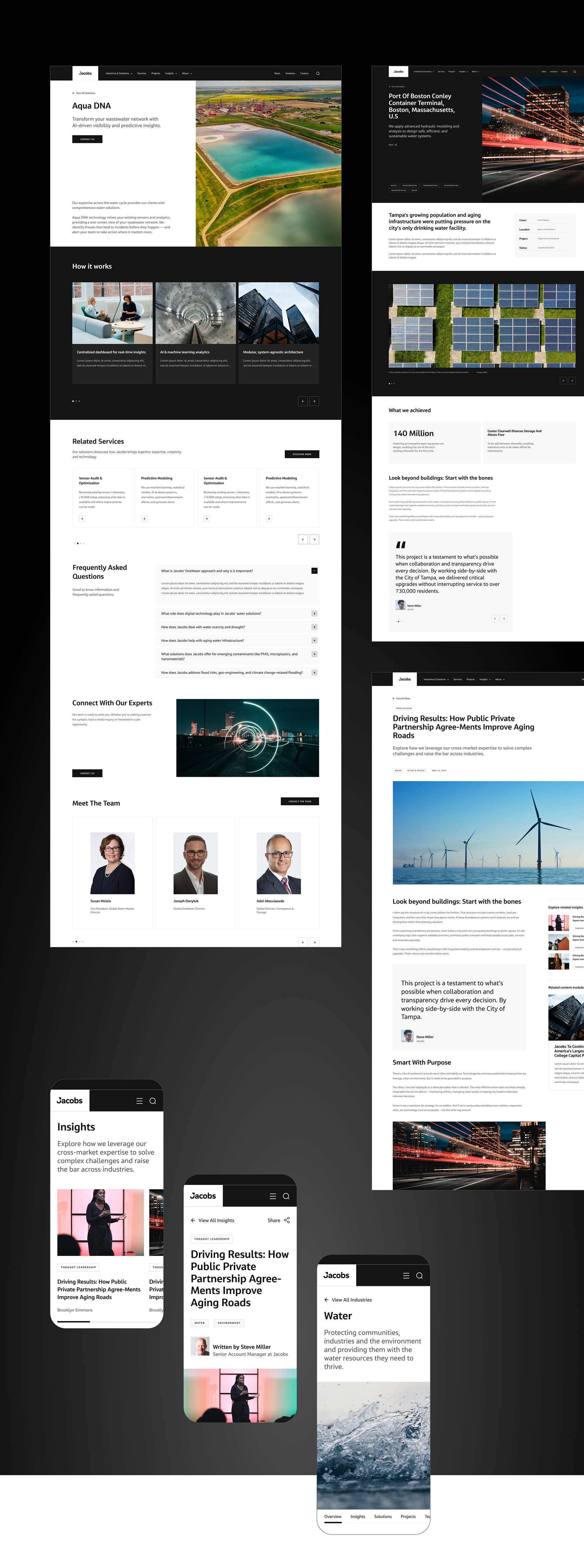Open Investors in the Aqua DNA page header

[x=290, y=74]
